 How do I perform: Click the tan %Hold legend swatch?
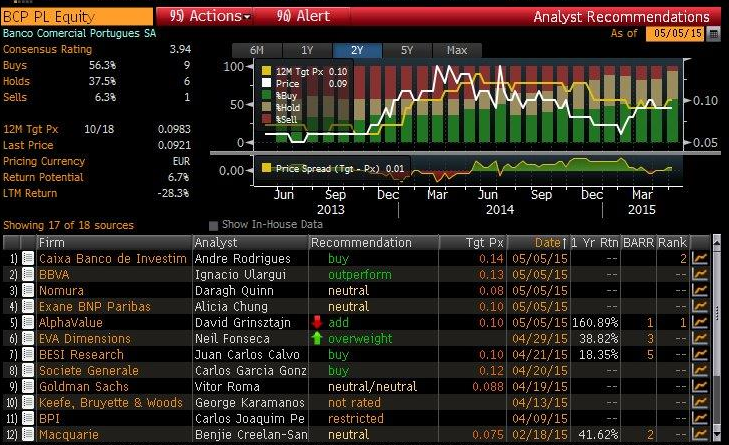coord(266,107)
